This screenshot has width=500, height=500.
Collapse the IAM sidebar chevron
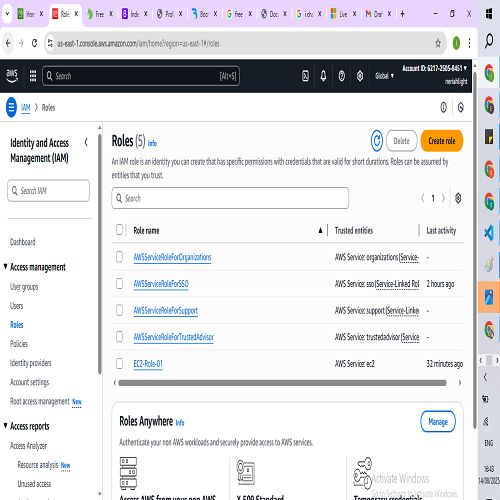coord(86,142)
